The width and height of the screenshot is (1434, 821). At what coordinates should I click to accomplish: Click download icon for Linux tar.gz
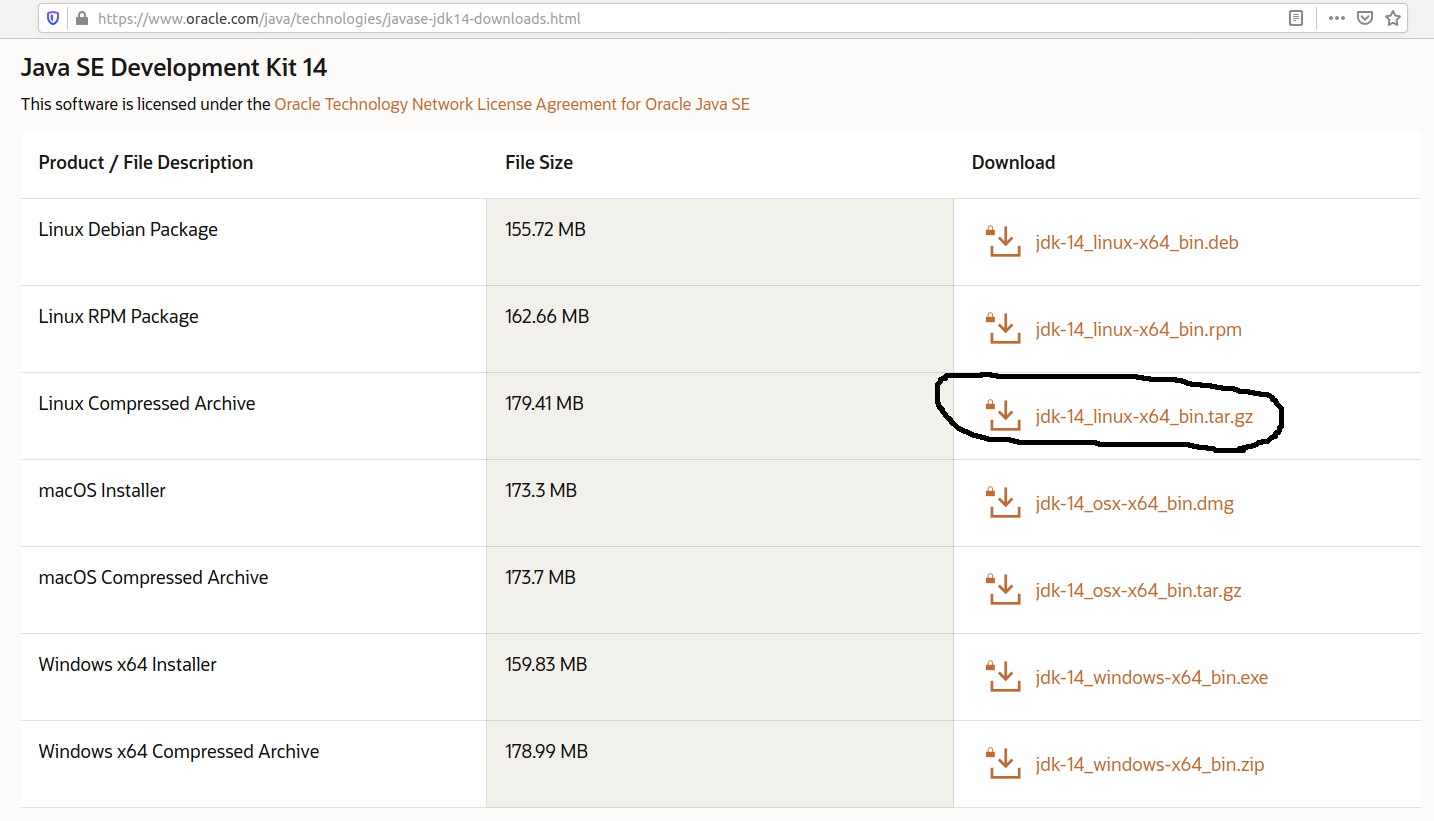click(x=1003, y=415)
